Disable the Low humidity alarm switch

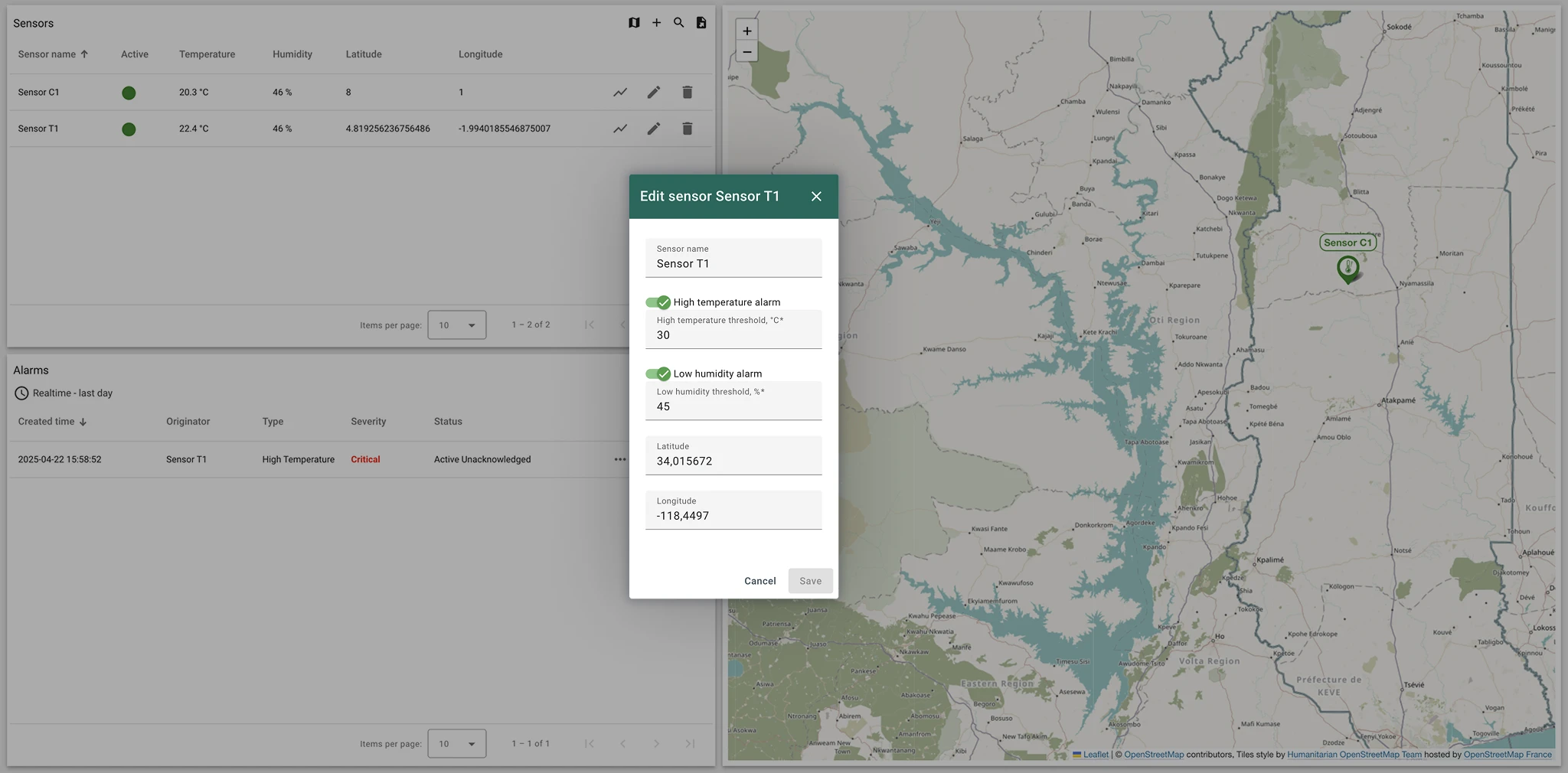658,373
